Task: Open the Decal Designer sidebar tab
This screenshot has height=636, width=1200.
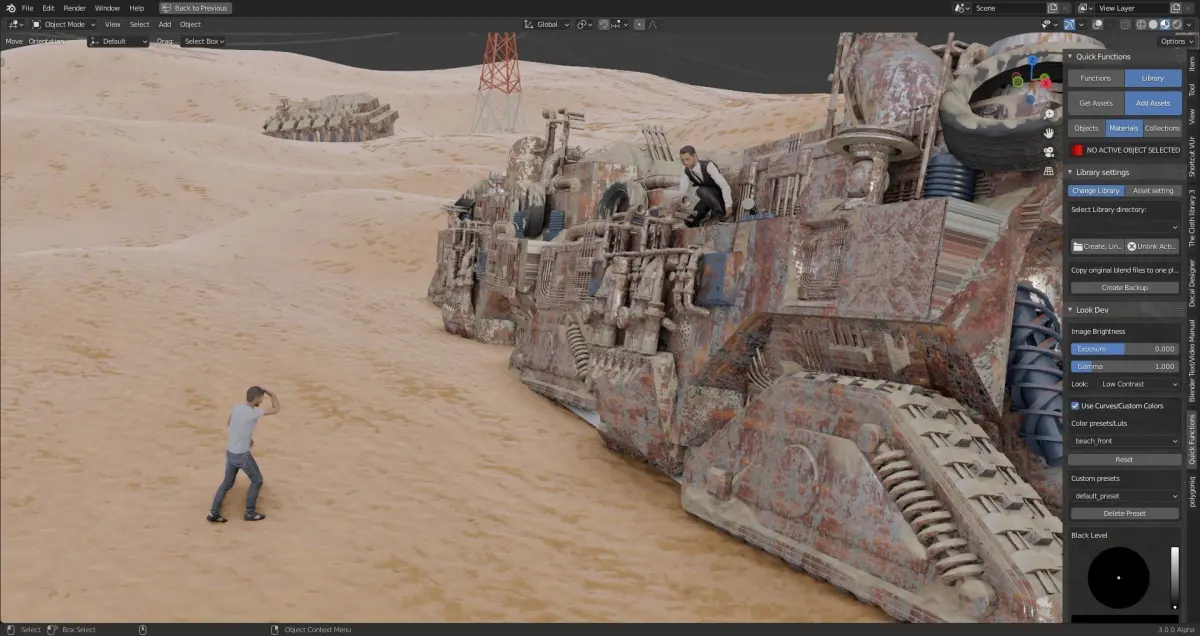Action: 1192,283
